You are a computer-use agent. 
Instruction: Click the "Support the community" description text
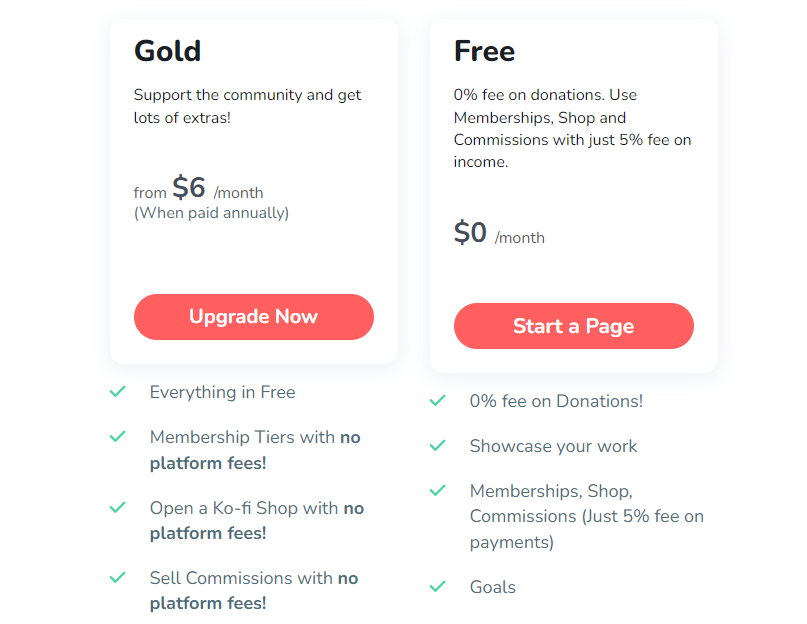247,106
